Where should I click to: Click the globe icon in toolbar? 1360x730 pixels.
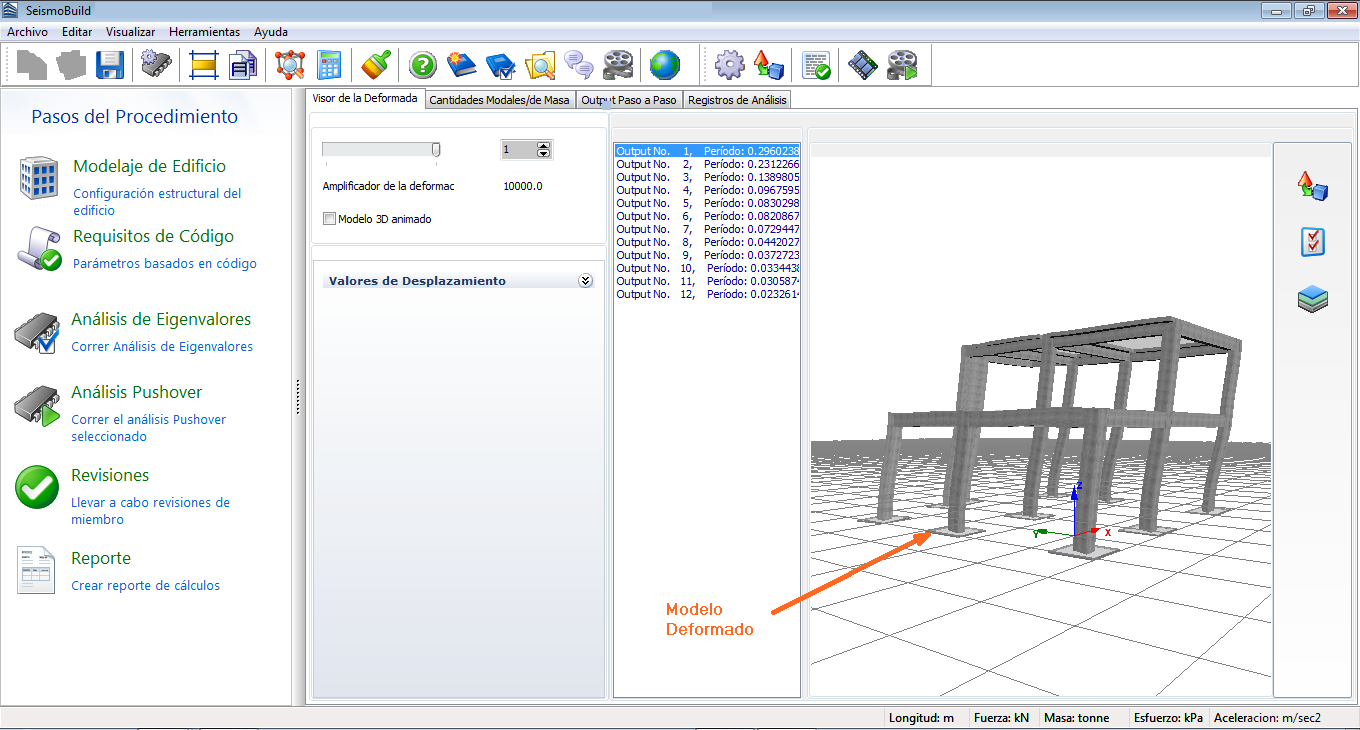(x=664, y=66)
